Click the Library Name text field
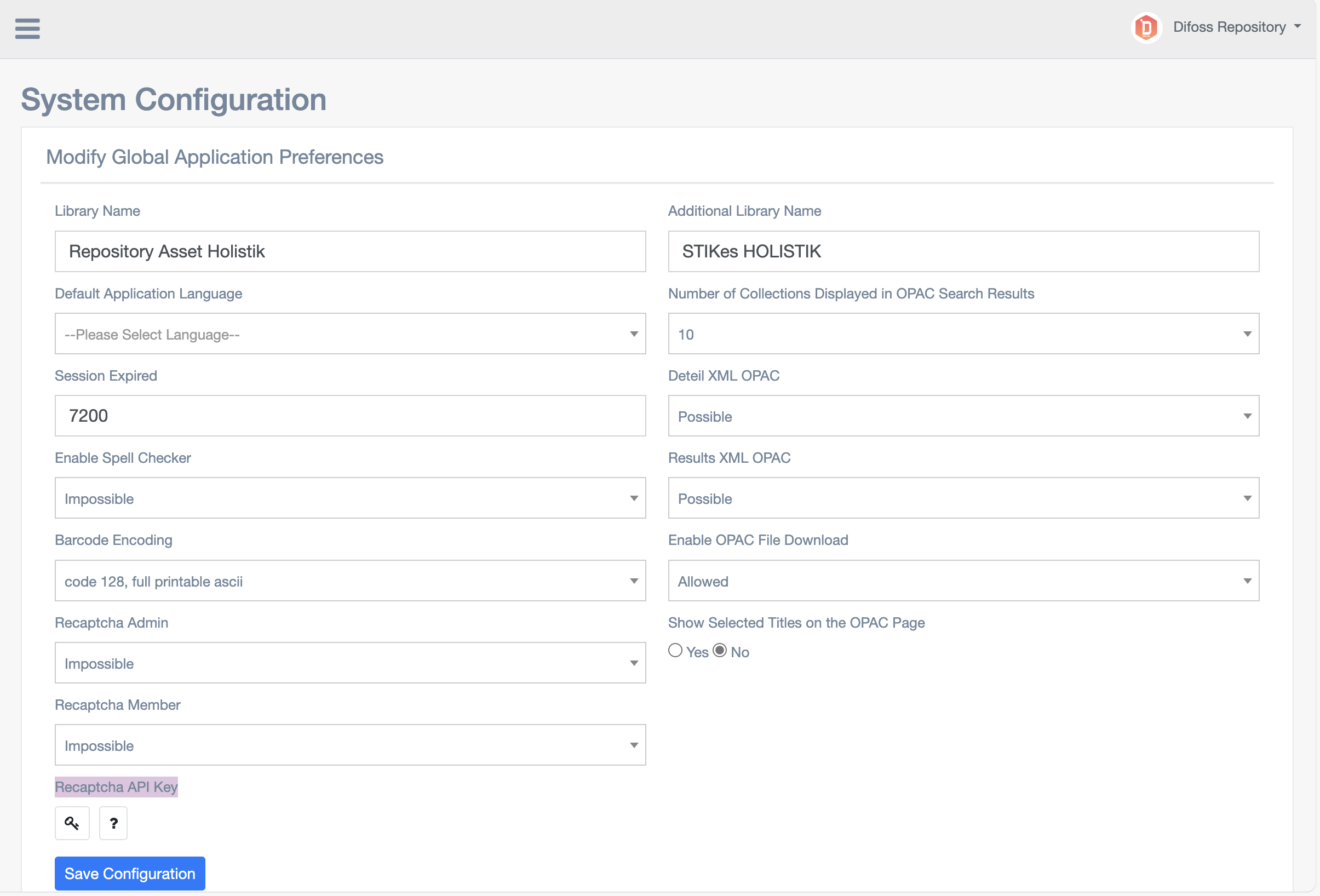 click(350, 251)
